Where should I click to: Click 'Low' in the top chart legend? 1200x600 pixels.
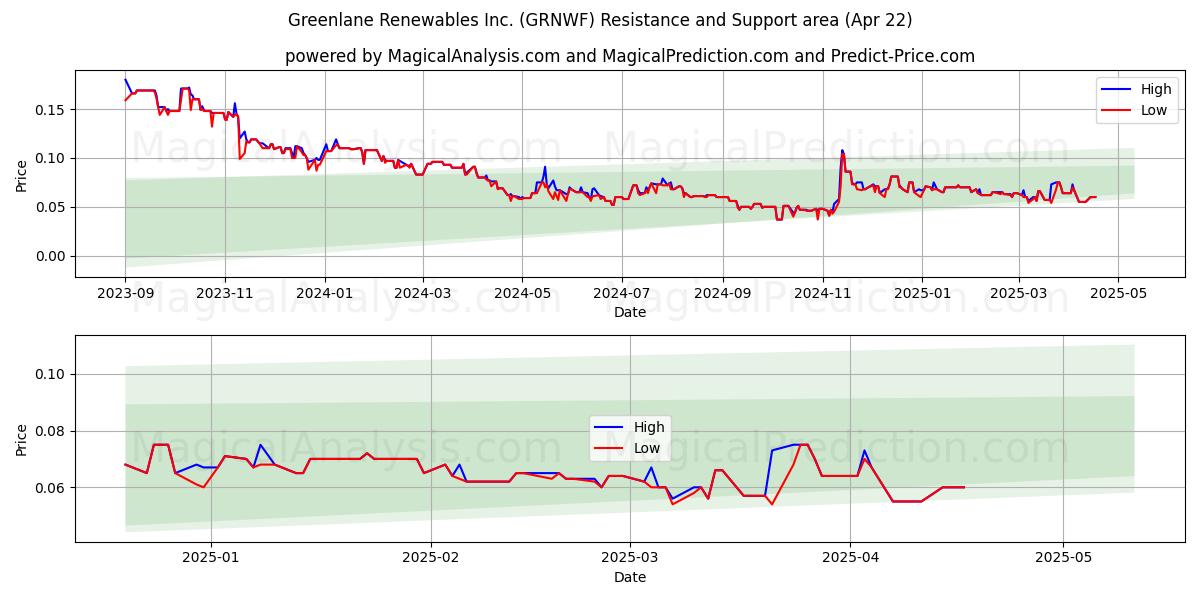click(x=1154, y=110)
